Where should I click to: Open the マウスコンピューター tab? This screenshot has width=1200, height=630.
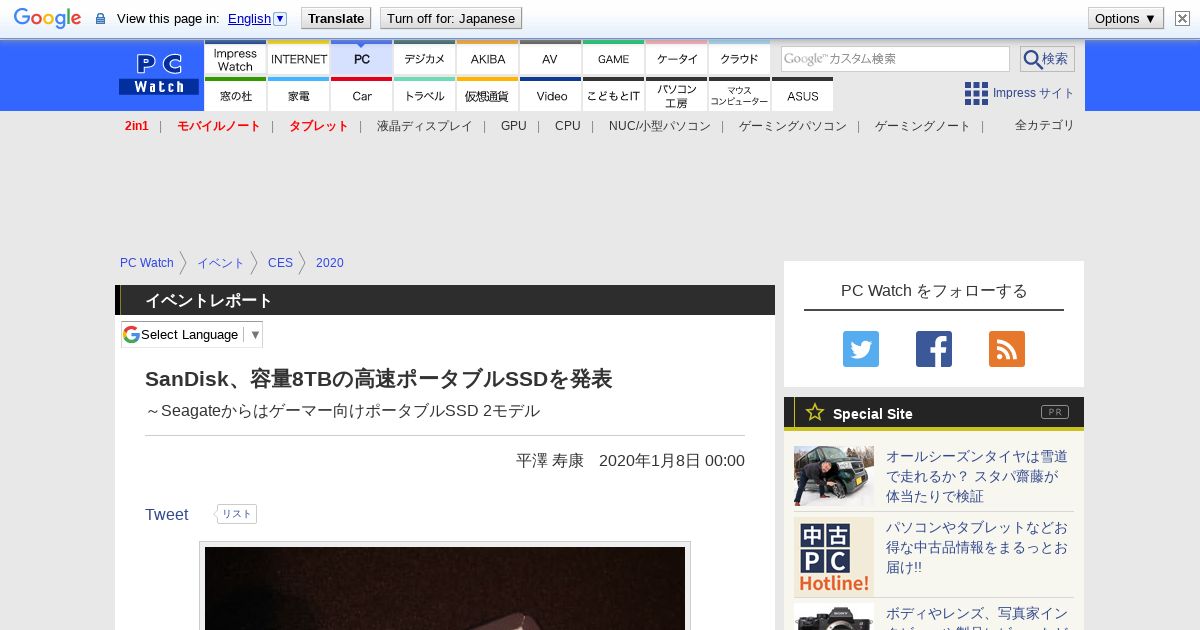(740, 95)
